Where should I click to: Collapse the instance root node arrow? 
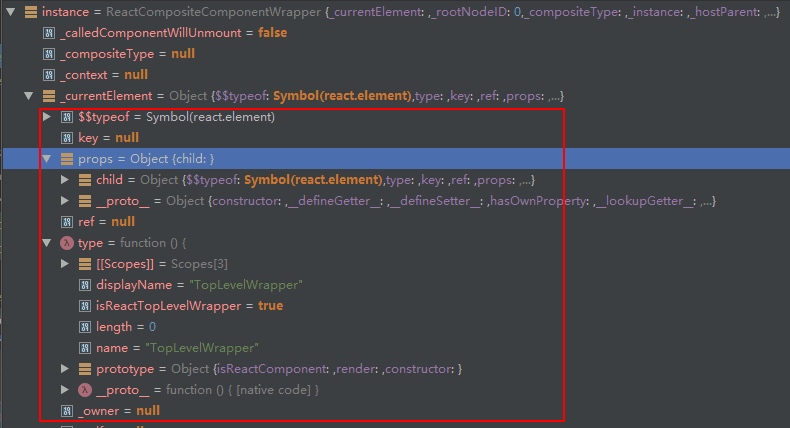[x=10, y=12]
